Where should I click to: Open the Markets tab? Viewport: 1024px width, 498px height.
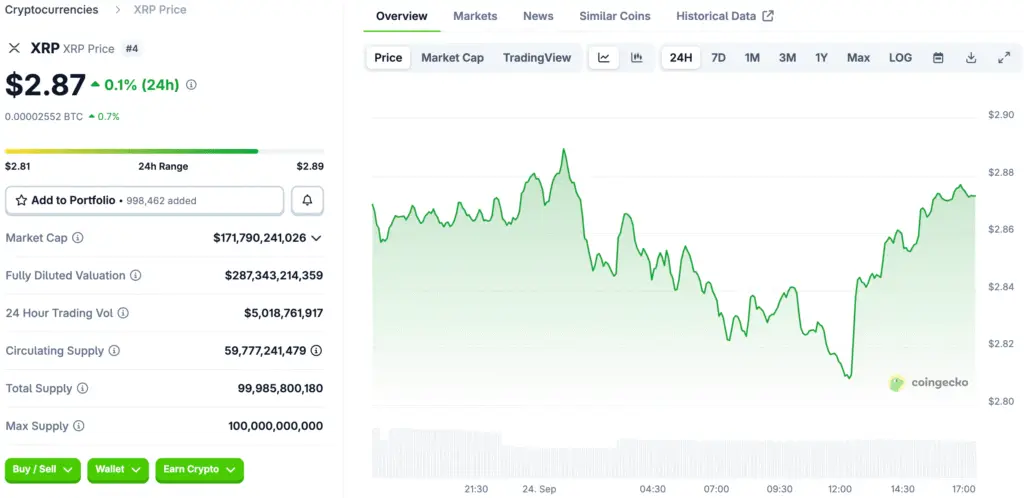coord(475,16)
